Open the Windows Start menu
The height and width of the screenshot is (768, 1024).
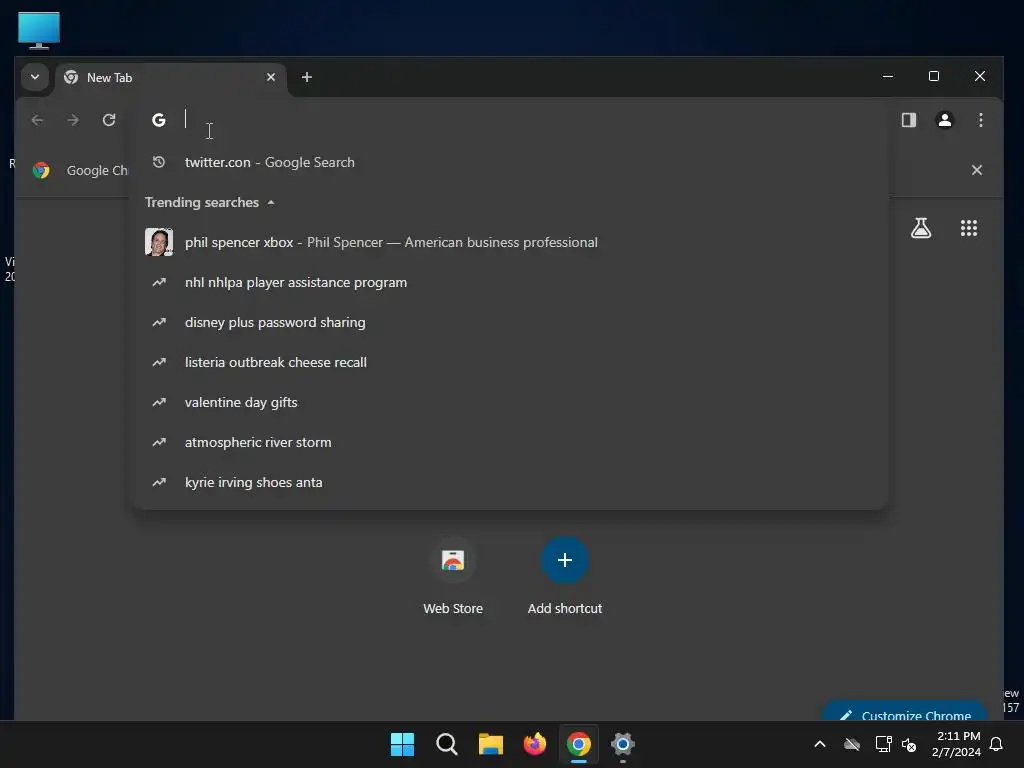(x=402, y=744)
